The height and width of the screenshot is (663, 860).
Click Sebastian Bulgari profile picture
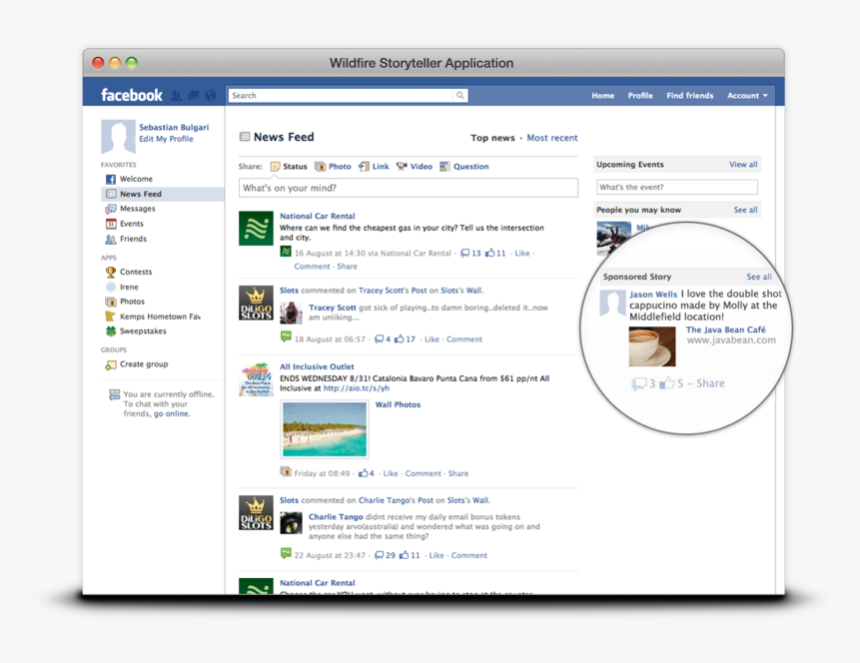118,137
